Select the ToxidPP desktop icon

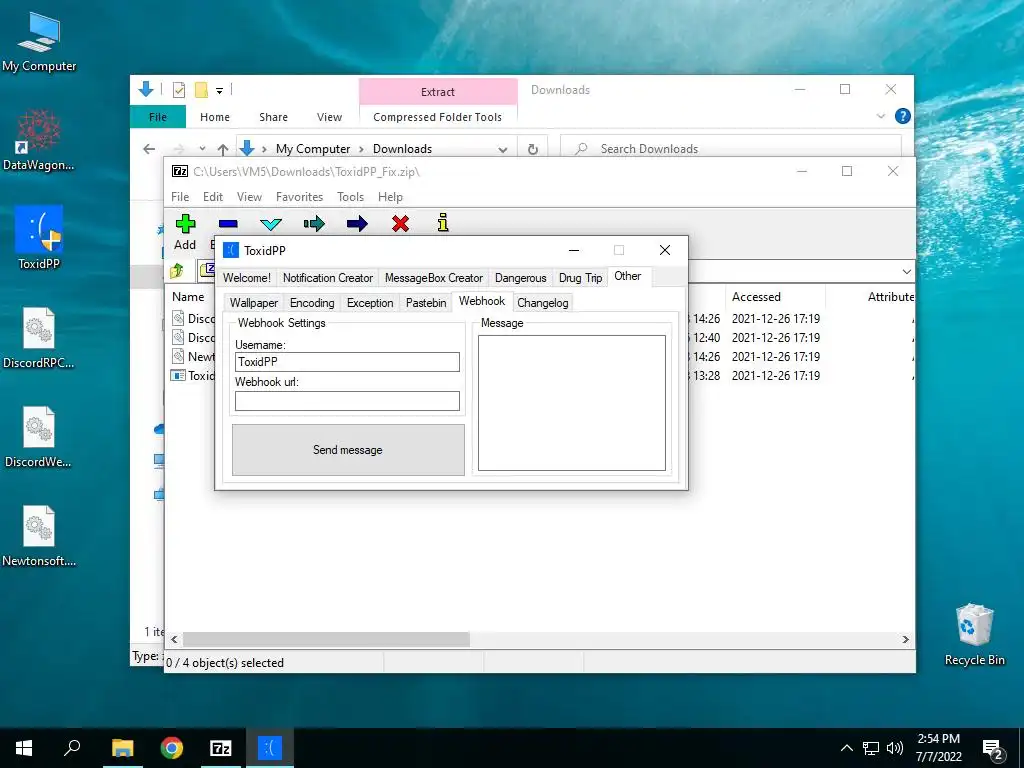(x=39, y=238)
